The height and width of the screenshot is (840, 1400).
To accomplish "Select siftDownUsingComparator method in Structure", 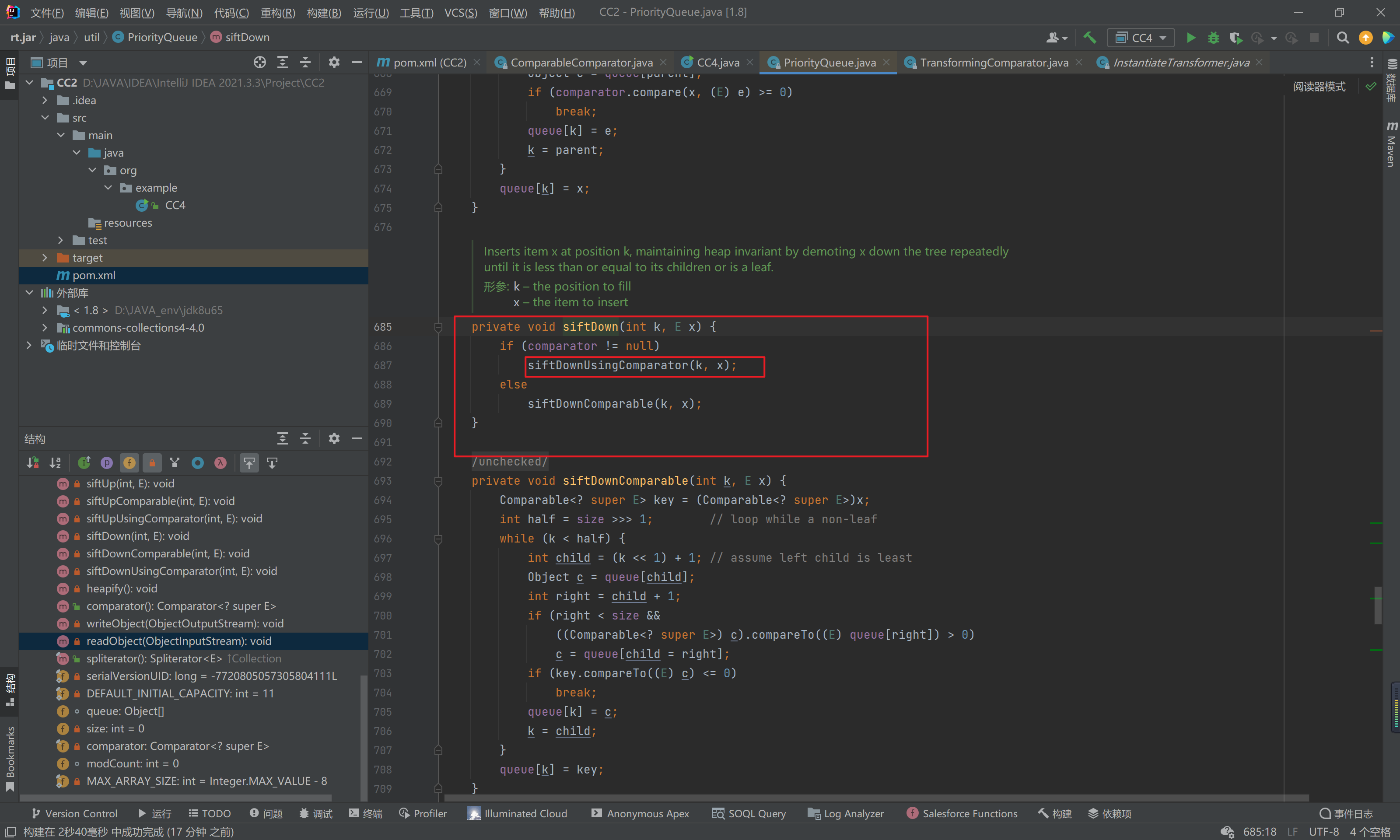I will tap(181, 570).
